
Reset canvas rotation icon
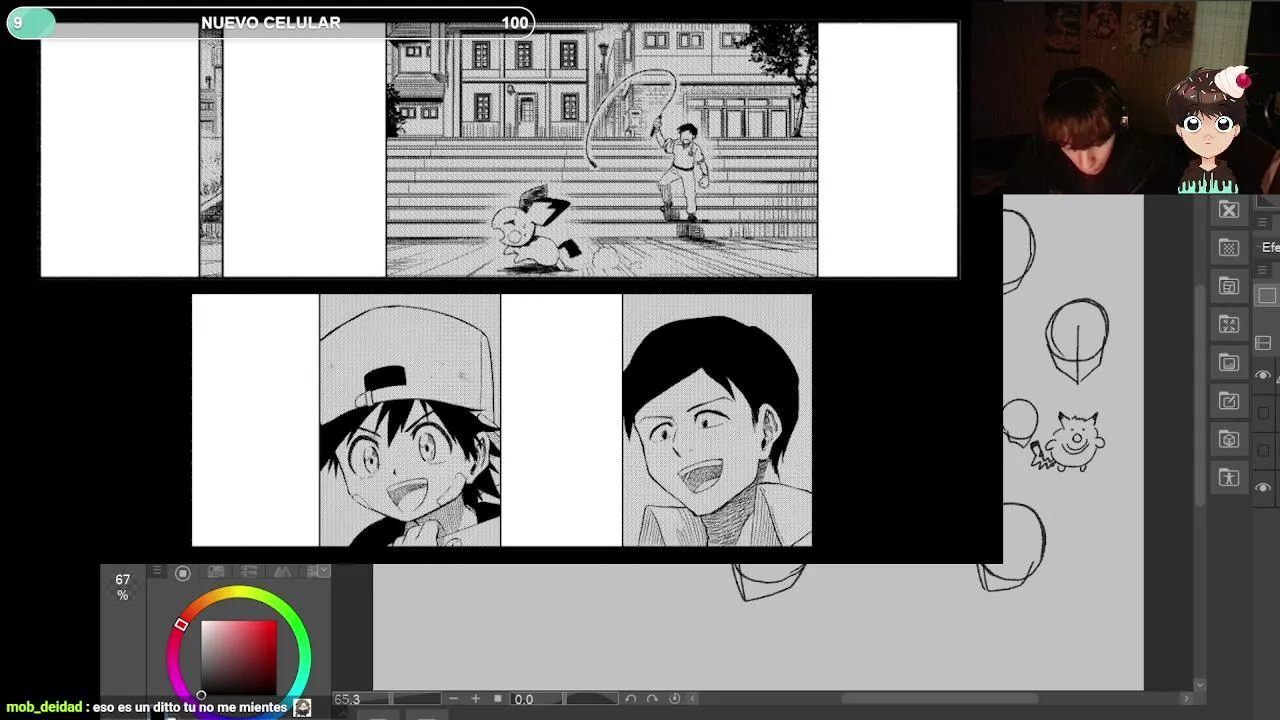pyautogui.click(x=674, y=699)
